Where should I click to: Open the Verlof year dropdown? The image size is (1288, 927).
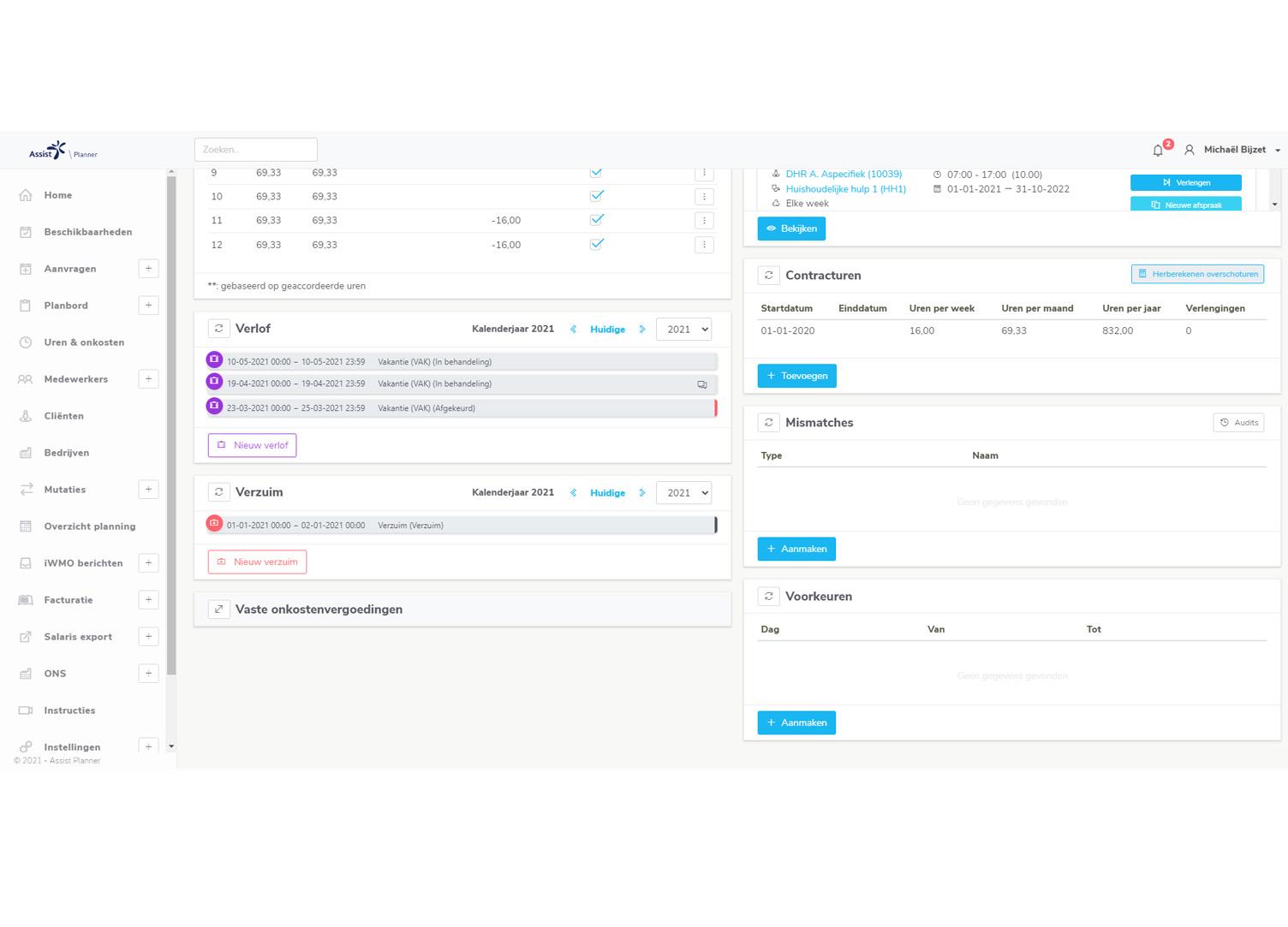click(683, 330)
